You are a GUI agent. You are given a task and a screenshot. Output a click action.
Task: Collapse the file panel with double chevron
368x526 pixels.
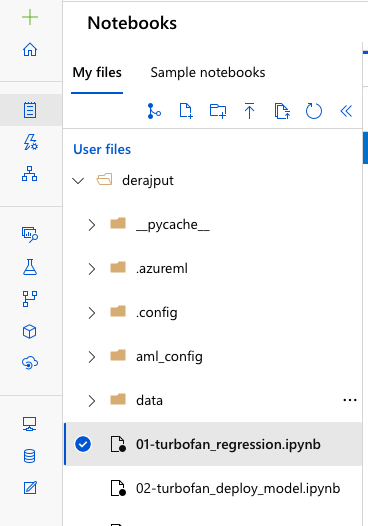[x=346, y=111]
